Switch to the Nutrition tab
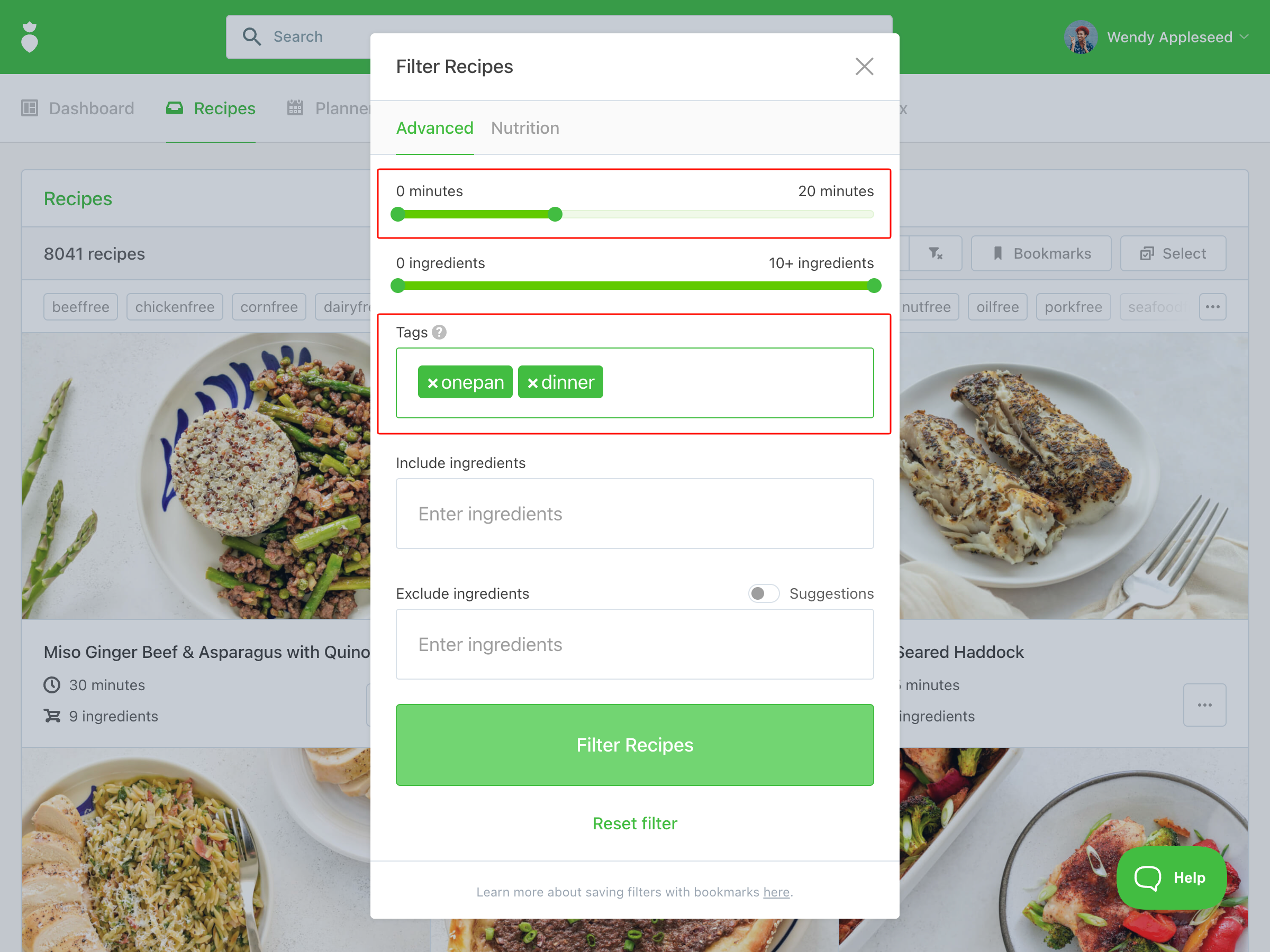Viewport: 1270px width, 952px height. pyautogui.click(x=525, y=128)
